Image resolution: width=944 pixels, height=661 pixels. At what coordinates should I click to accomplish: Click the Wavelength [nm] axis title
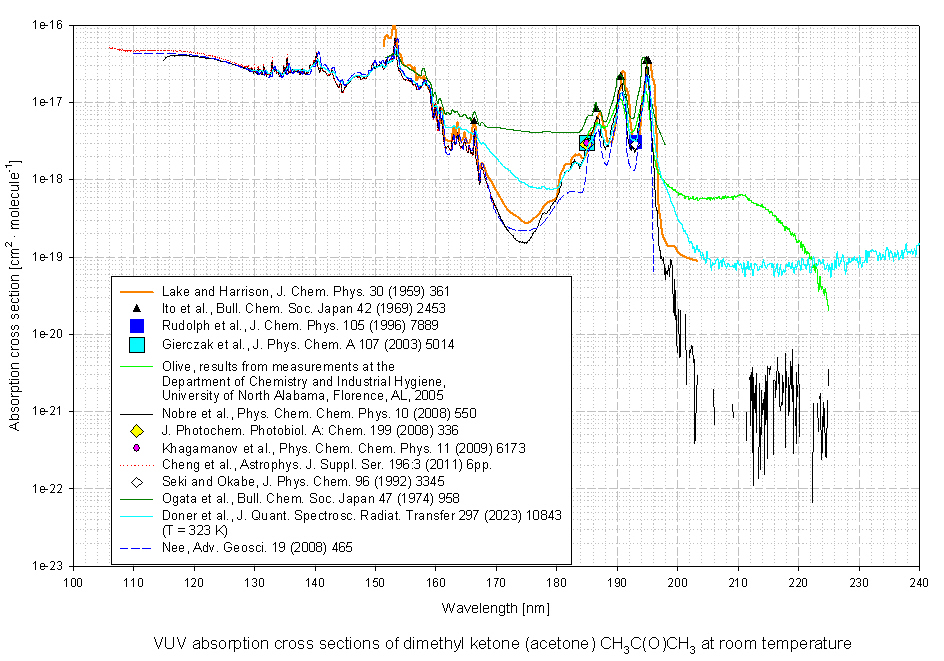tap(495, 608)
